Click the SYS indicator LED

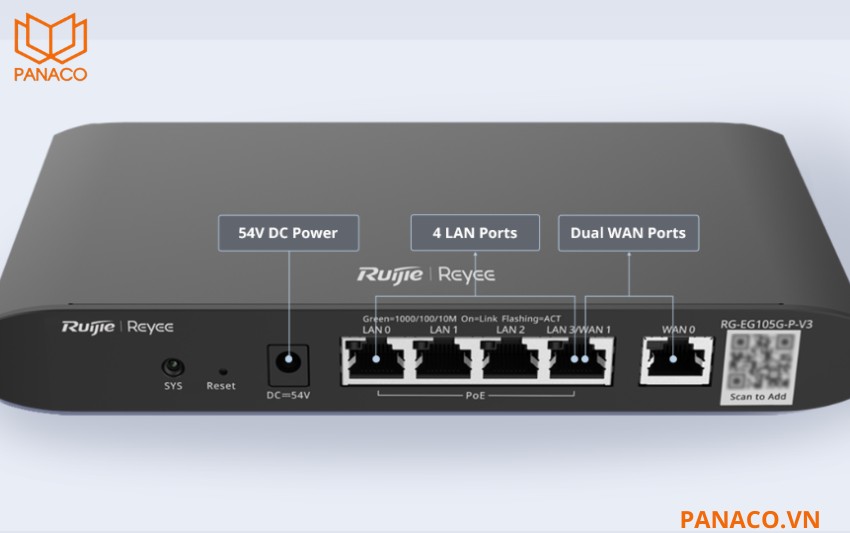coord(173,367)
